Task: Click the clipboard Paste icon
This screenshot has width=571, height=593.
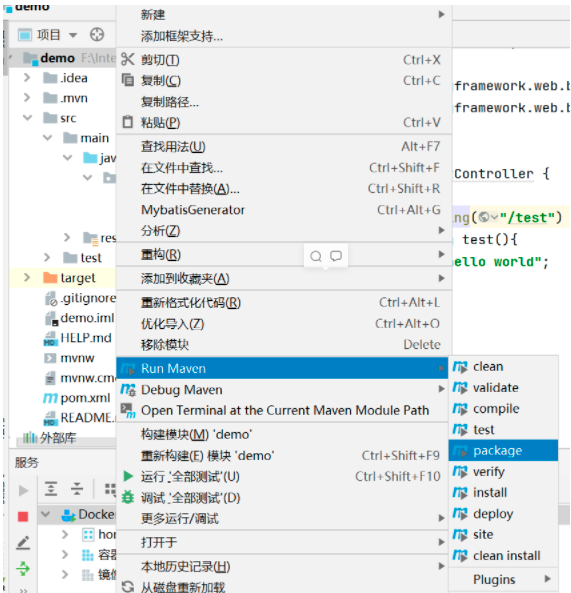Action: (128, 122)
